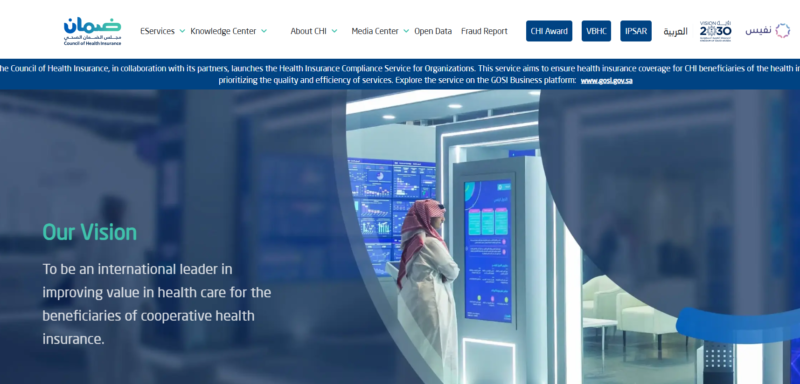Click the IPSAR button

point(636,31)
